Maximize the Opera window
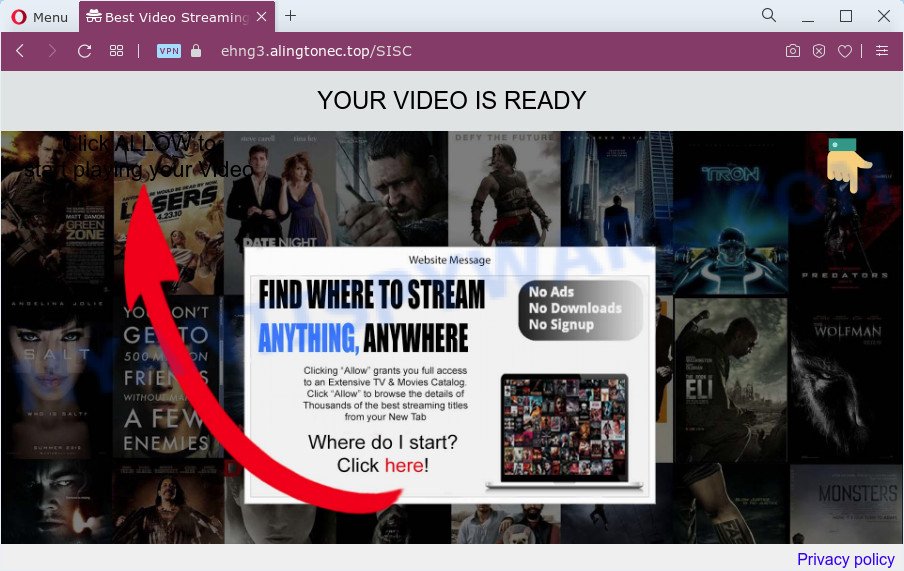This screenshot has height=571, width=904. point(846,16)
